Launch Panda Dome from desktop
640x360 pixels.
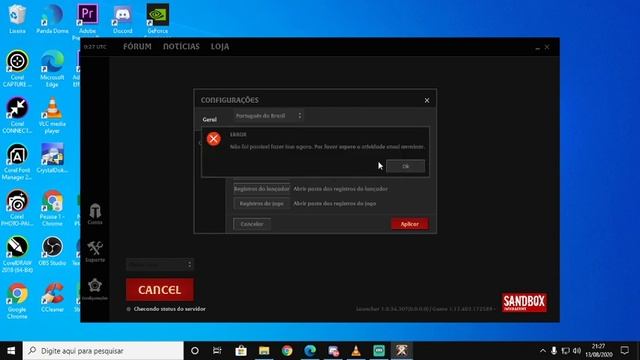coord(52,18)
